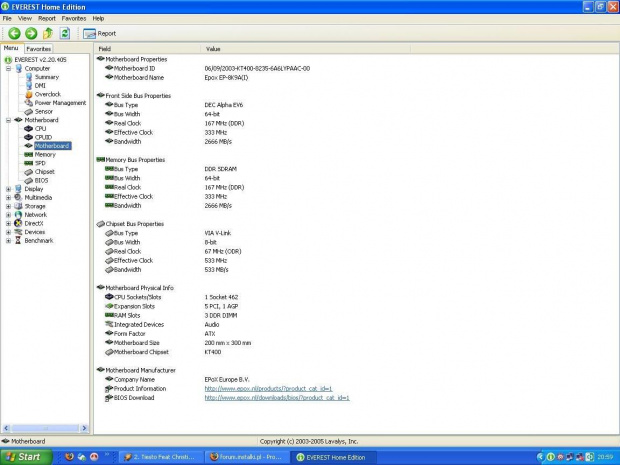This screenshot has height=465, width=620.
Task: Open the Favorites menu in menu bar
Action: (73, 18)
